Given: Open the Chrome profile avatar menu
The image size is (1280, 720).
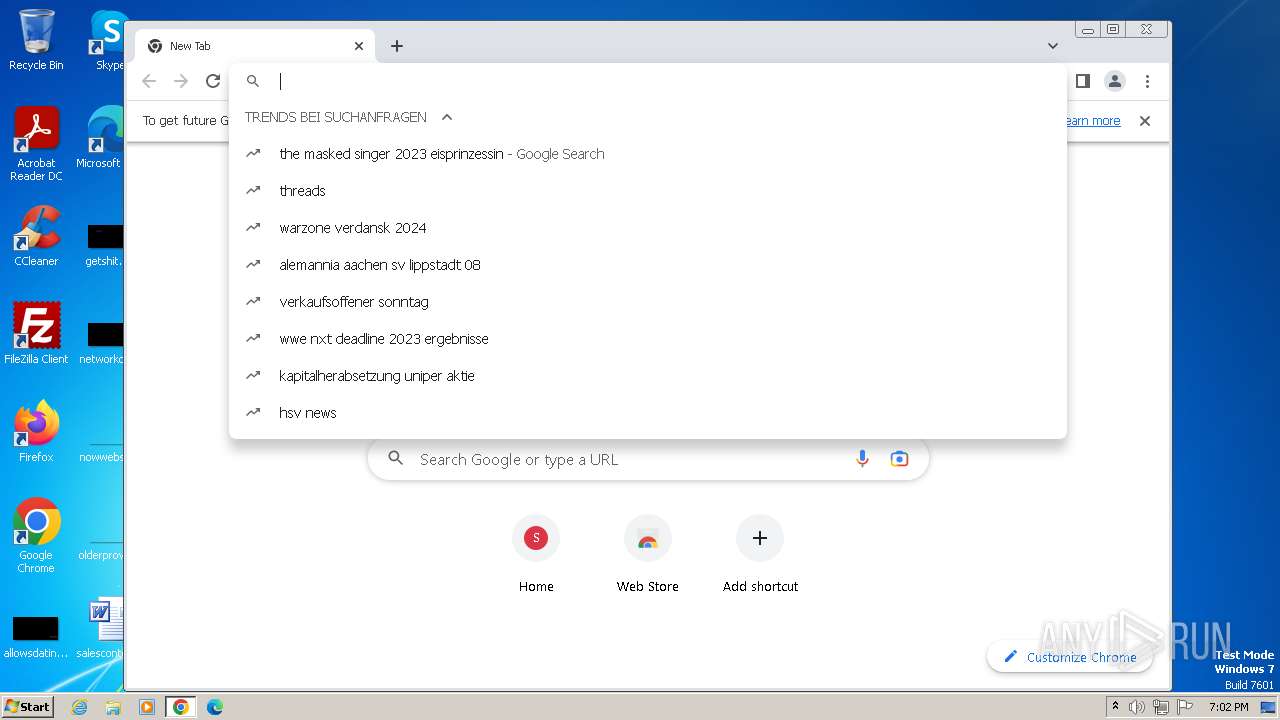Looking at the screenshot, I should 1114,81.
